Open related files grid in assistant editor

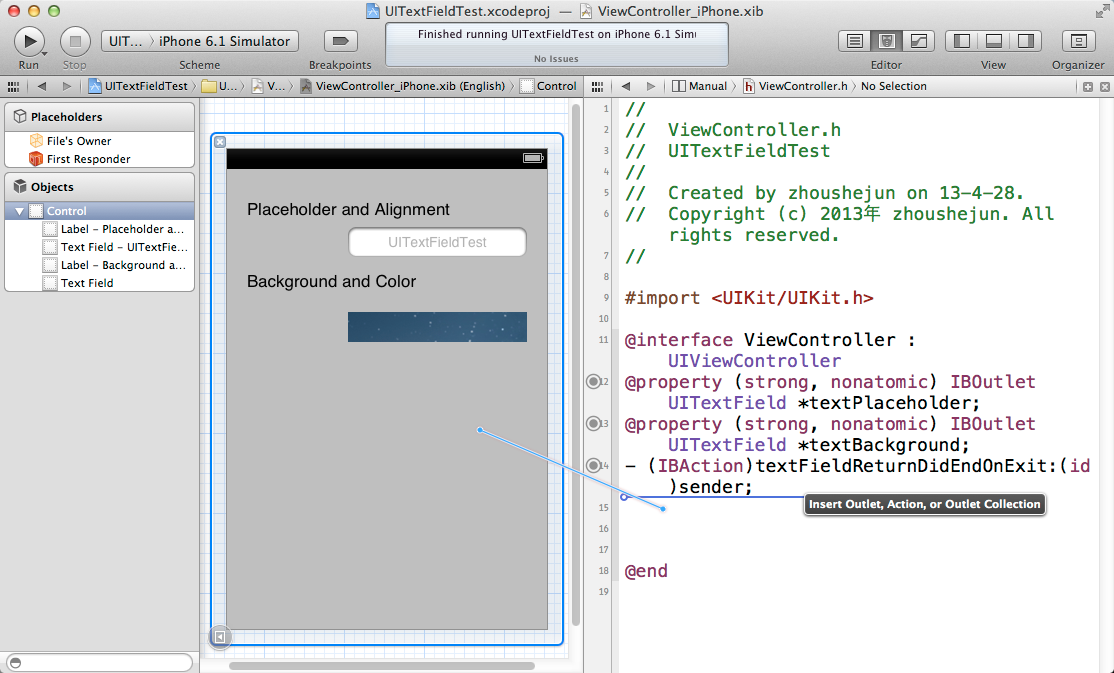[x=597, y=87]
